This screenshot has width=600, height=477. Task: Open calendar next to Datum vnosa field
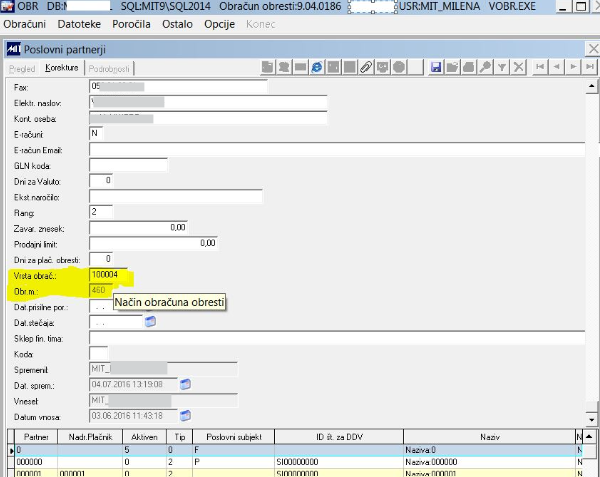pos(186,415)
